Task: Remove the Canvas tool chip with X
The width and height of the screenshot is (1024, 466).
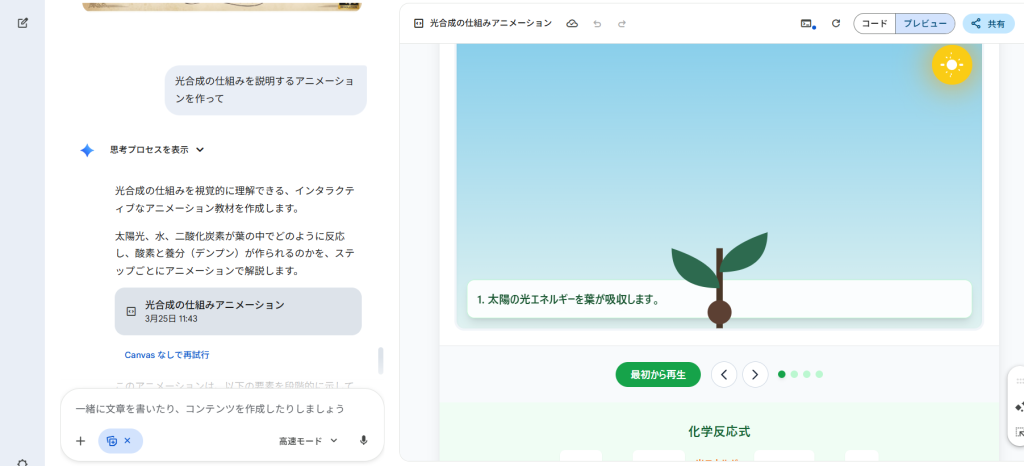Action: coord(127,440)
